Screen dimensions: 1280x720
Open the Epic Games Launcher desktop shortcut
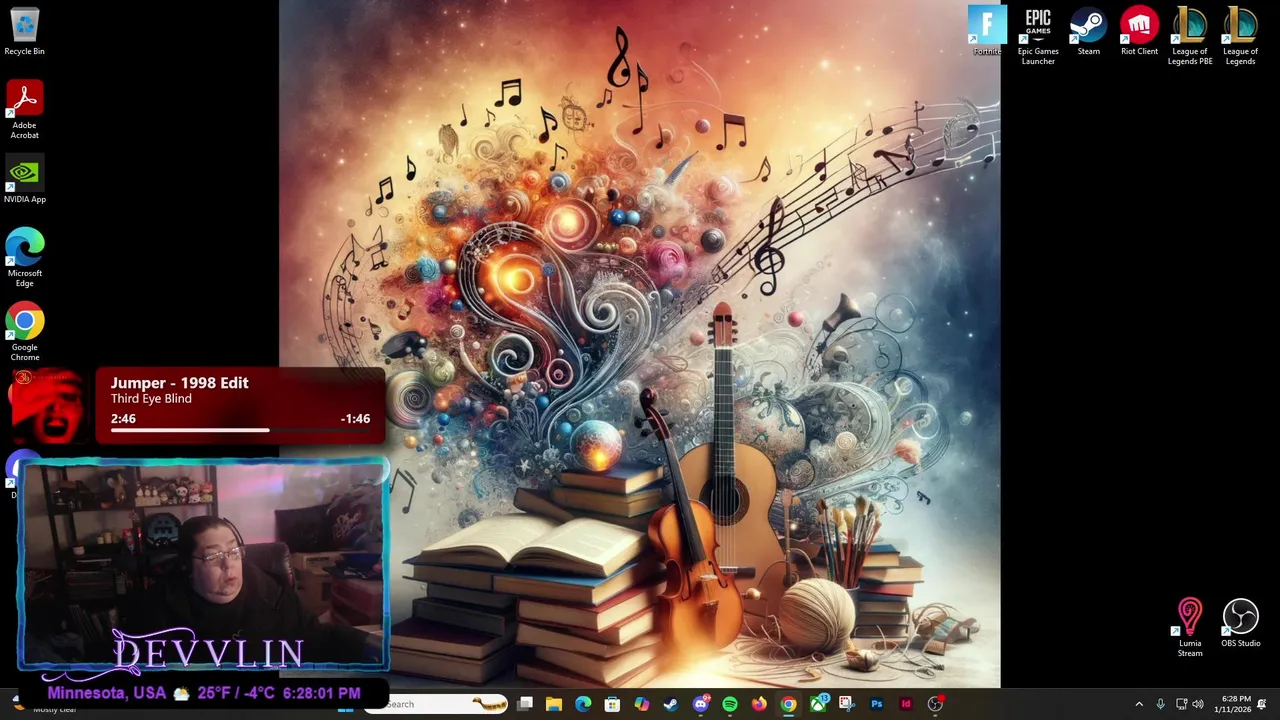pyautogui.click(x=1038, y=37)
